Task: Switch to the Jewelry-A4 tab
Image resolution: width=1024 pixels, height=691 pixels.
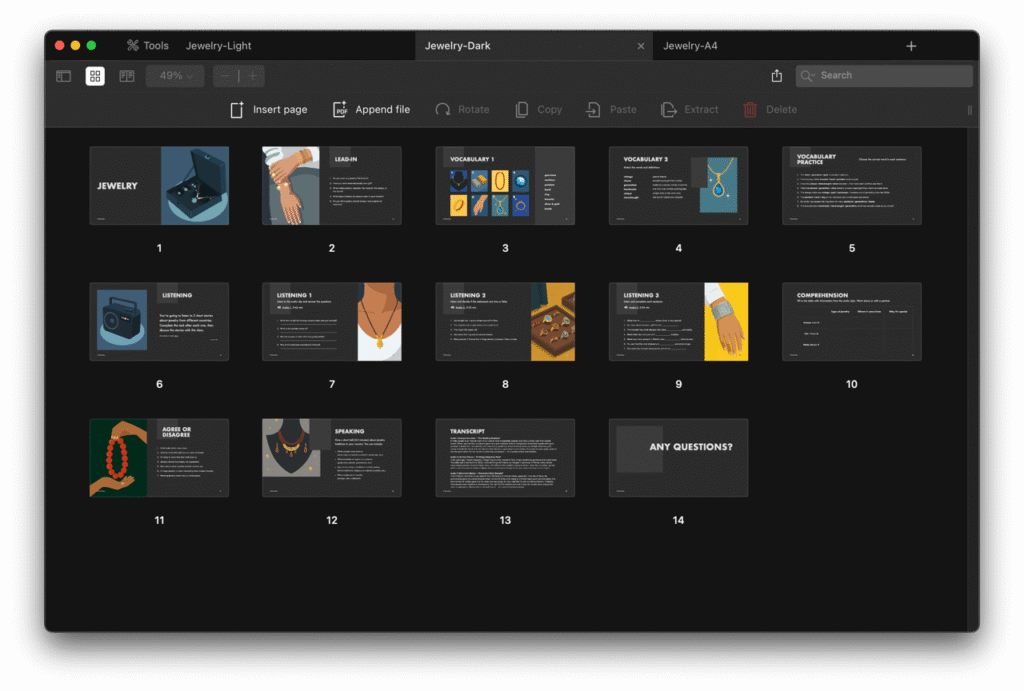Action: (x=690, y=46)
